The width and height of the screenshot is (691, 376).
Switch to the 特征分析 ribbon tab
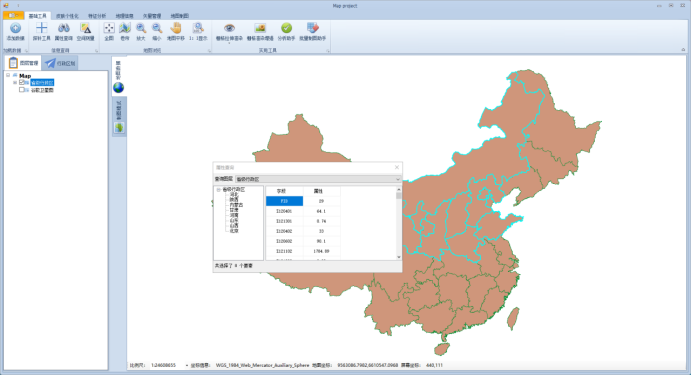pos(97,16)
